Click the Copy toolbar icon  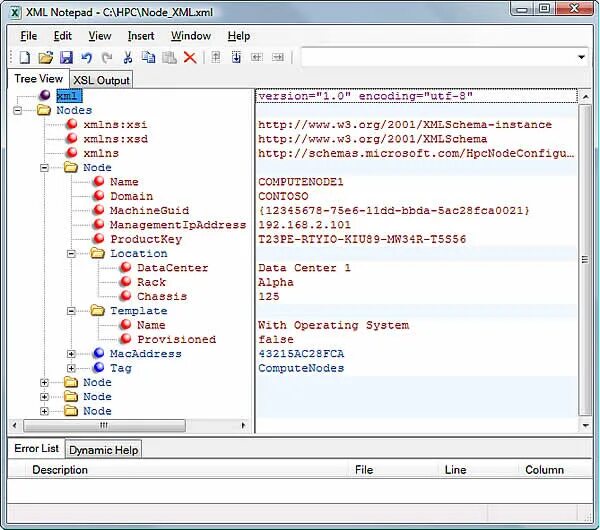coord(148,57)
